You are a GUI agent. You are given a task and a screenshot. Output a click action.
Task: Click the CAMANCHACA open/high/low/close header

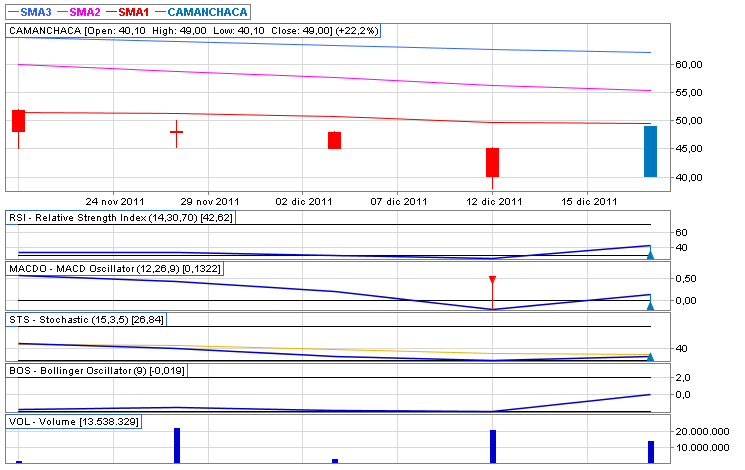click(194, 31)
